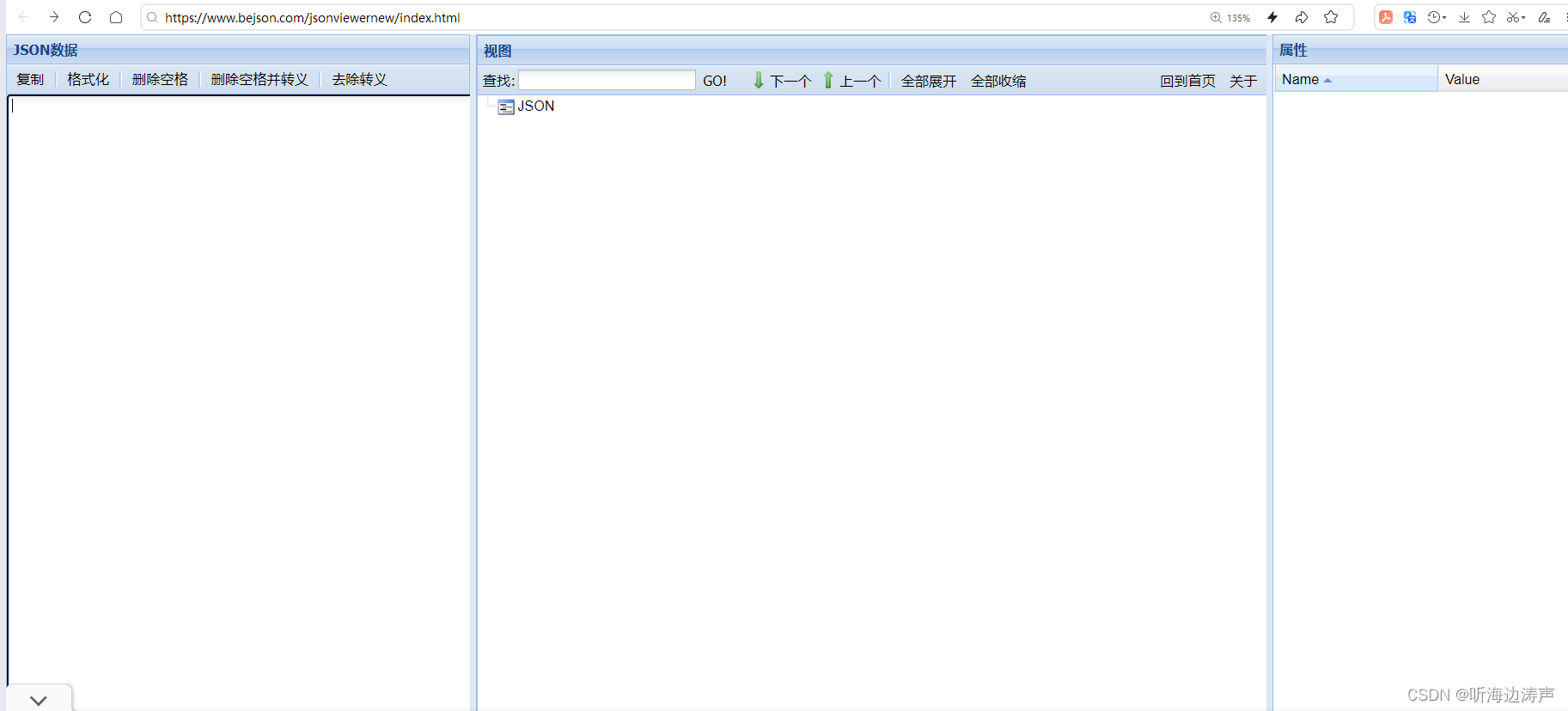Click the JSON数据 panel header
Screen dimensions: 1568x711
pyautogui.click(x=238, y=50)
